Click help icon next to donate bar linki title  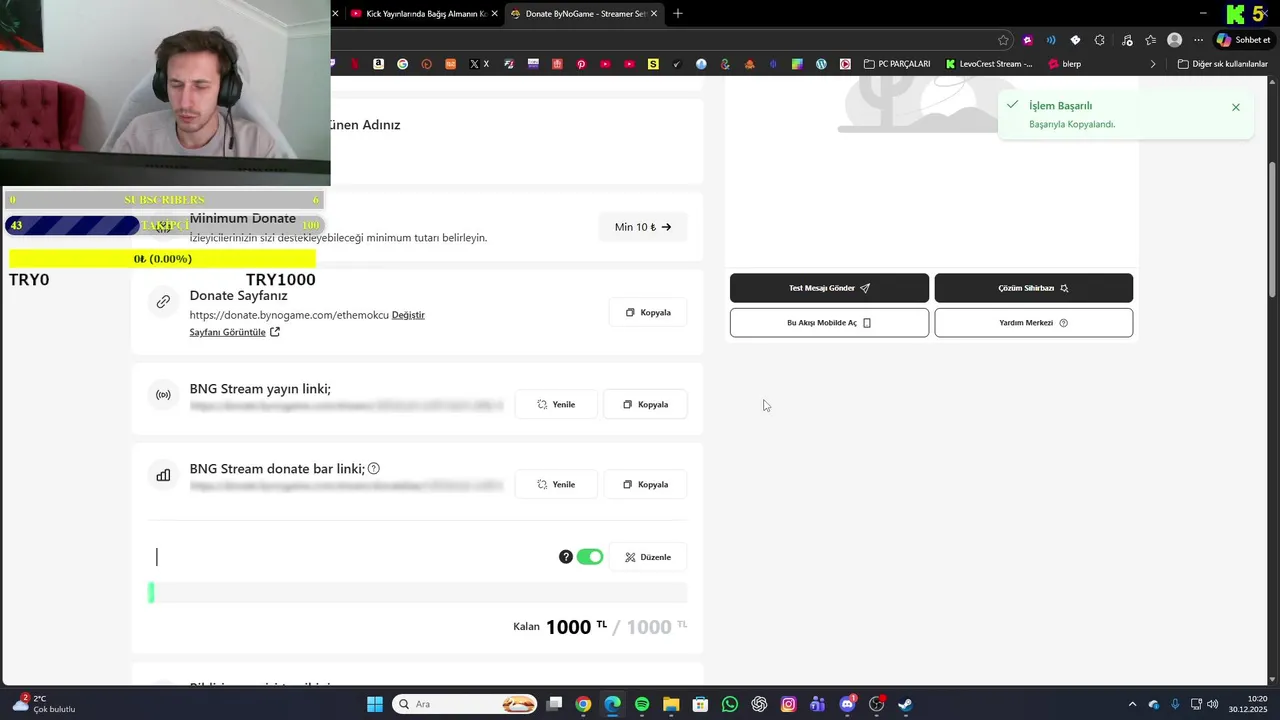(x=374, y=468)
